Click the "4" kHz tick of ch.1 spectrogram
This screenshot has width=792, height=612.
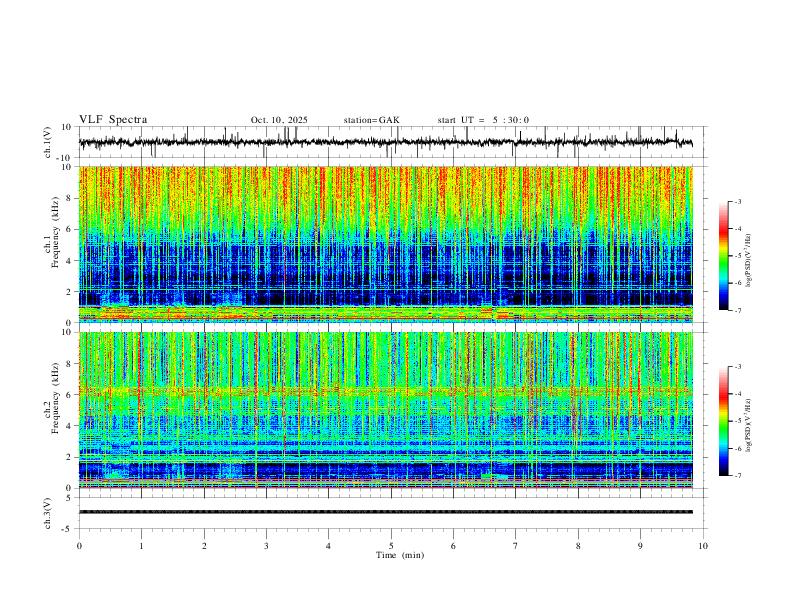click(x=69, y=261)
